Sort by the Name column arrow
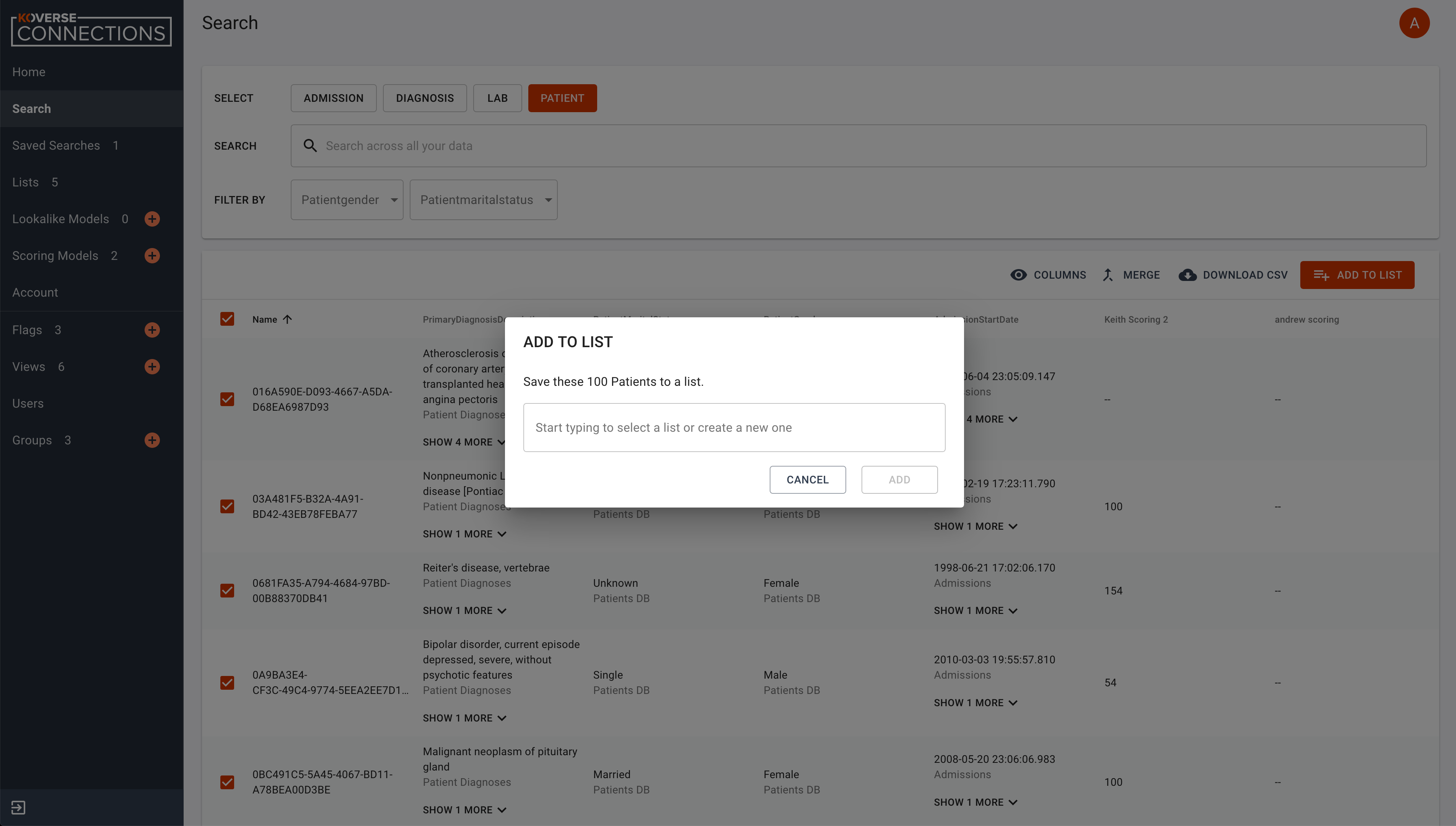Image resolution: width=1456 pixels, height=826 pixels. [x=287, y=319]
